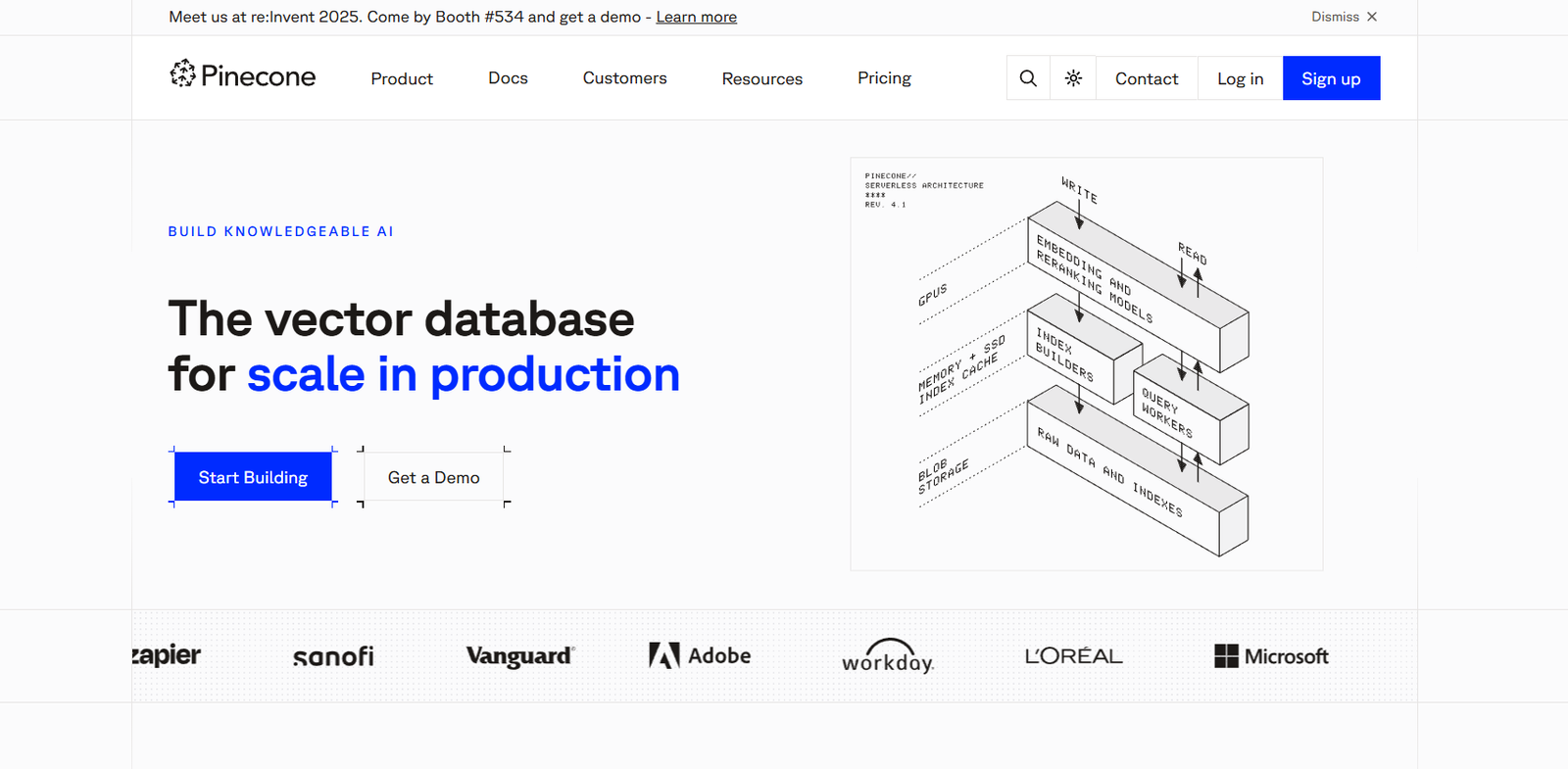Toggle the light/dark theme sun icon
The image size is (1568, 769).
tap(1073, 78)
